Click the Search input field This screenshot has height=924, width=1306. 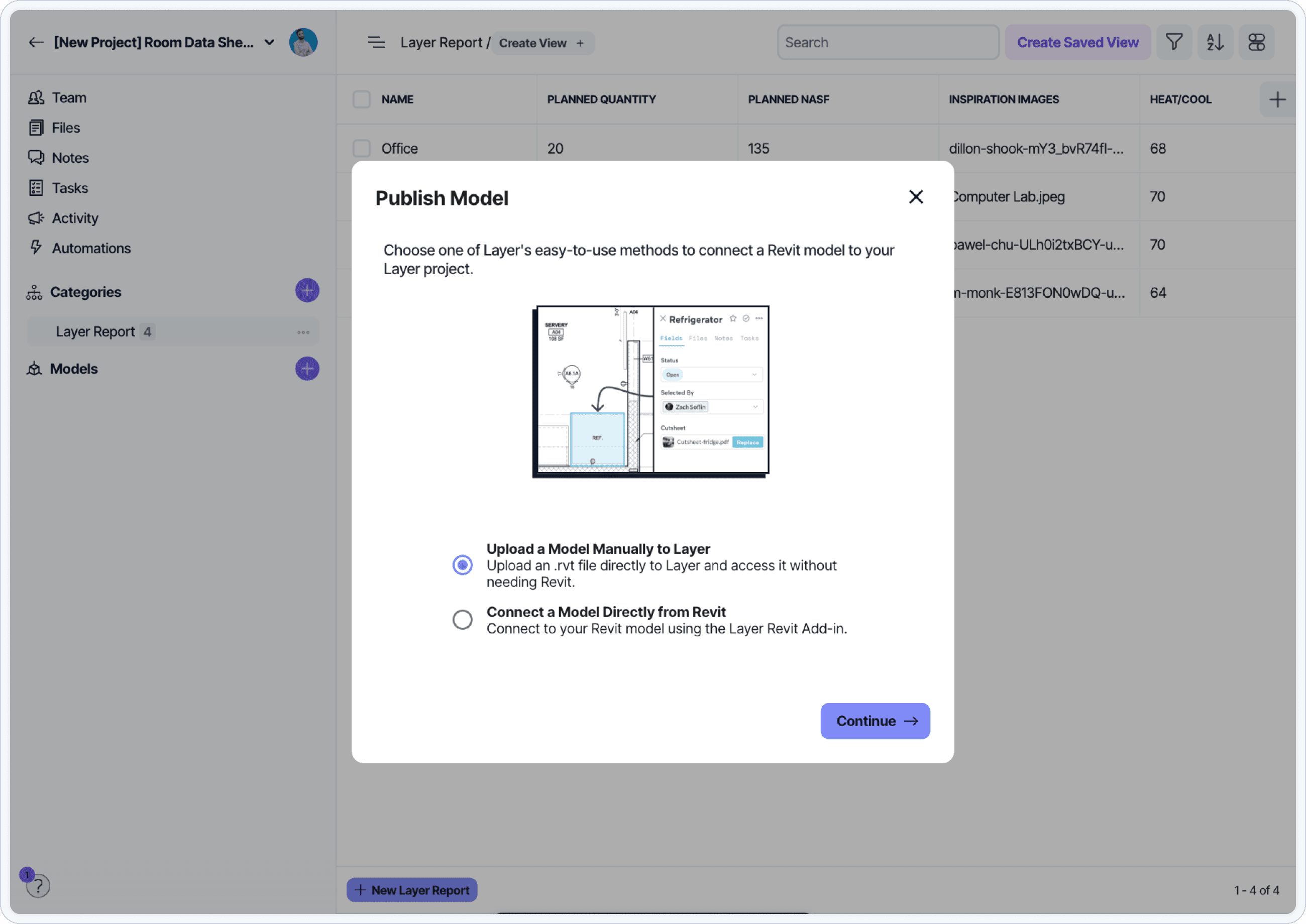click(887, 43)
